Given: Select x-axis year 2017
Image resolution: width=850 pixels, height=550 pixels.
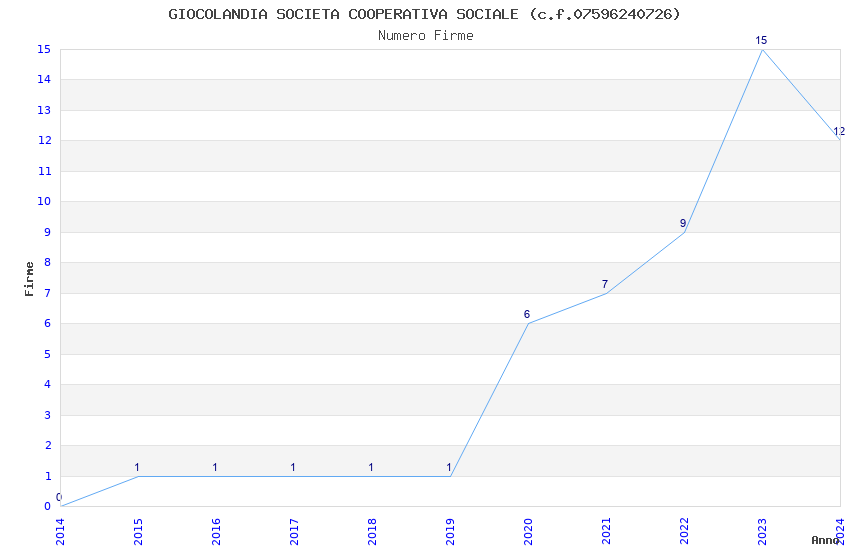Looking at the screenshot, I should [x=294, y=532].
